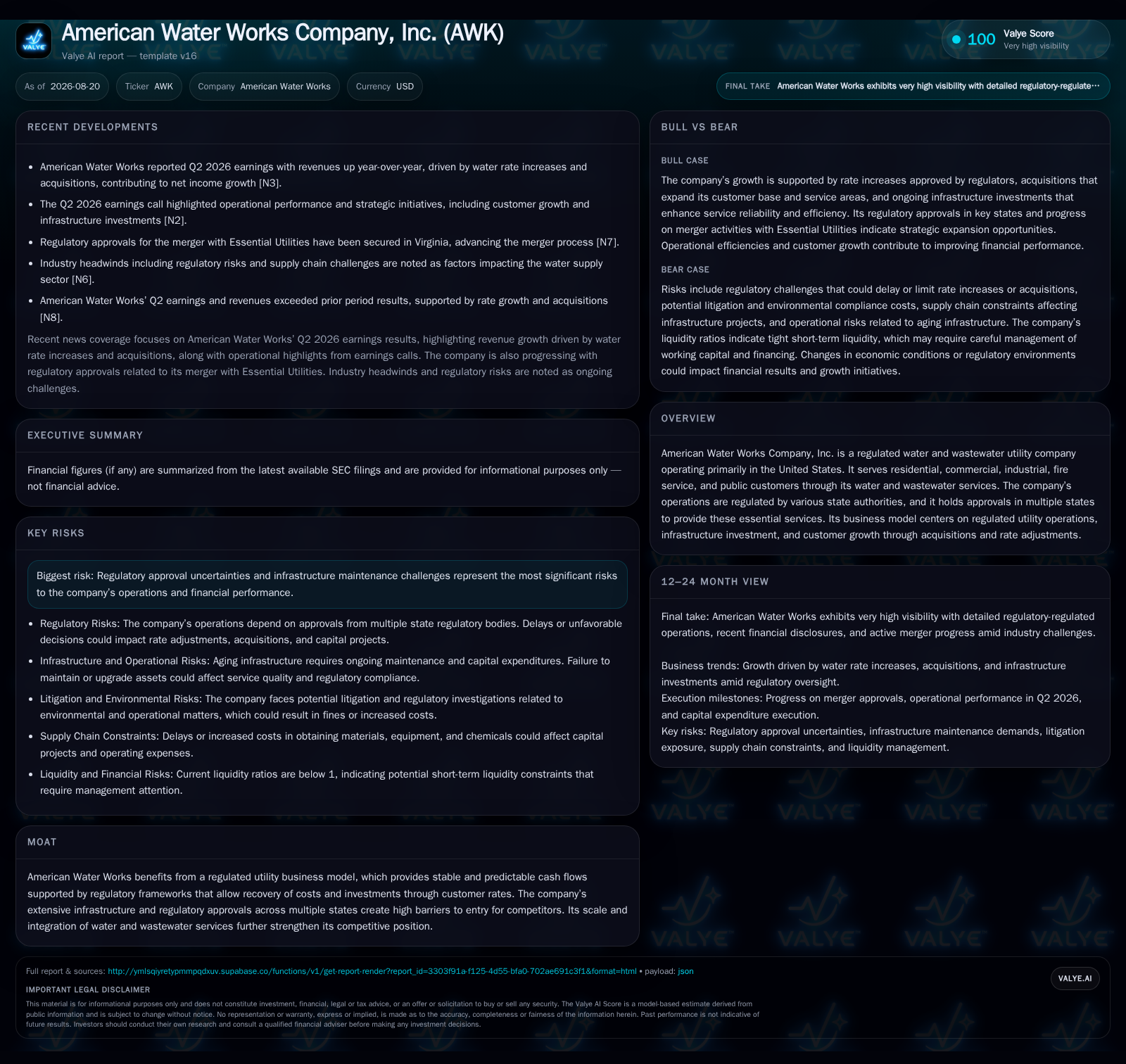This screenshot has width=1126, height=1064.
Task: Click the Executive Summary heading
Action: tap(85, 436)
